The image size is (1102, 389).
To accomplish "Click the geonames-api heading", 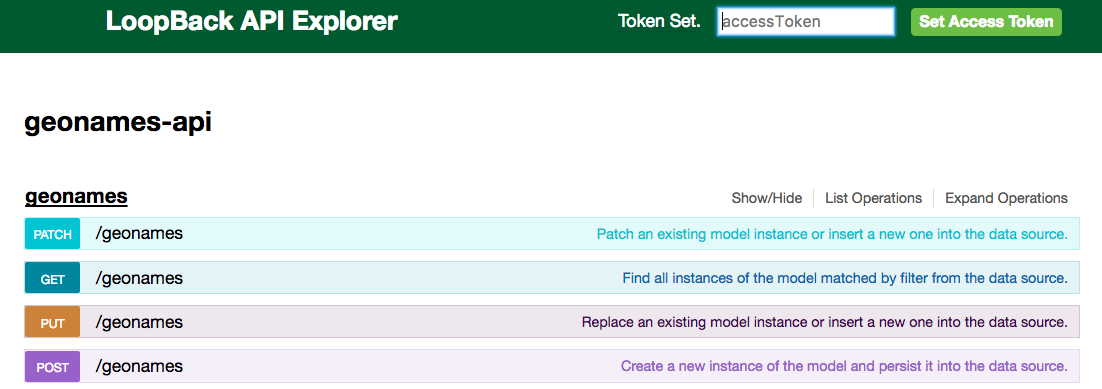I will pyautogui.click(x=118, y=122).
